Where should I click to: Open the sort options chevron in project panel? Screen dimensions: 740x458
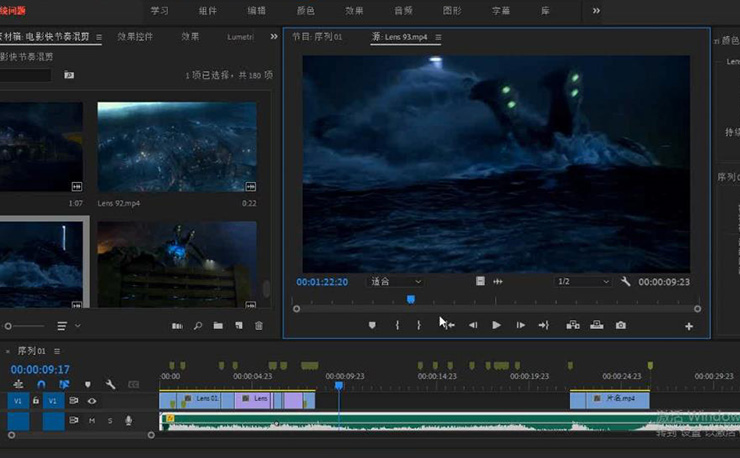(78, 326)
